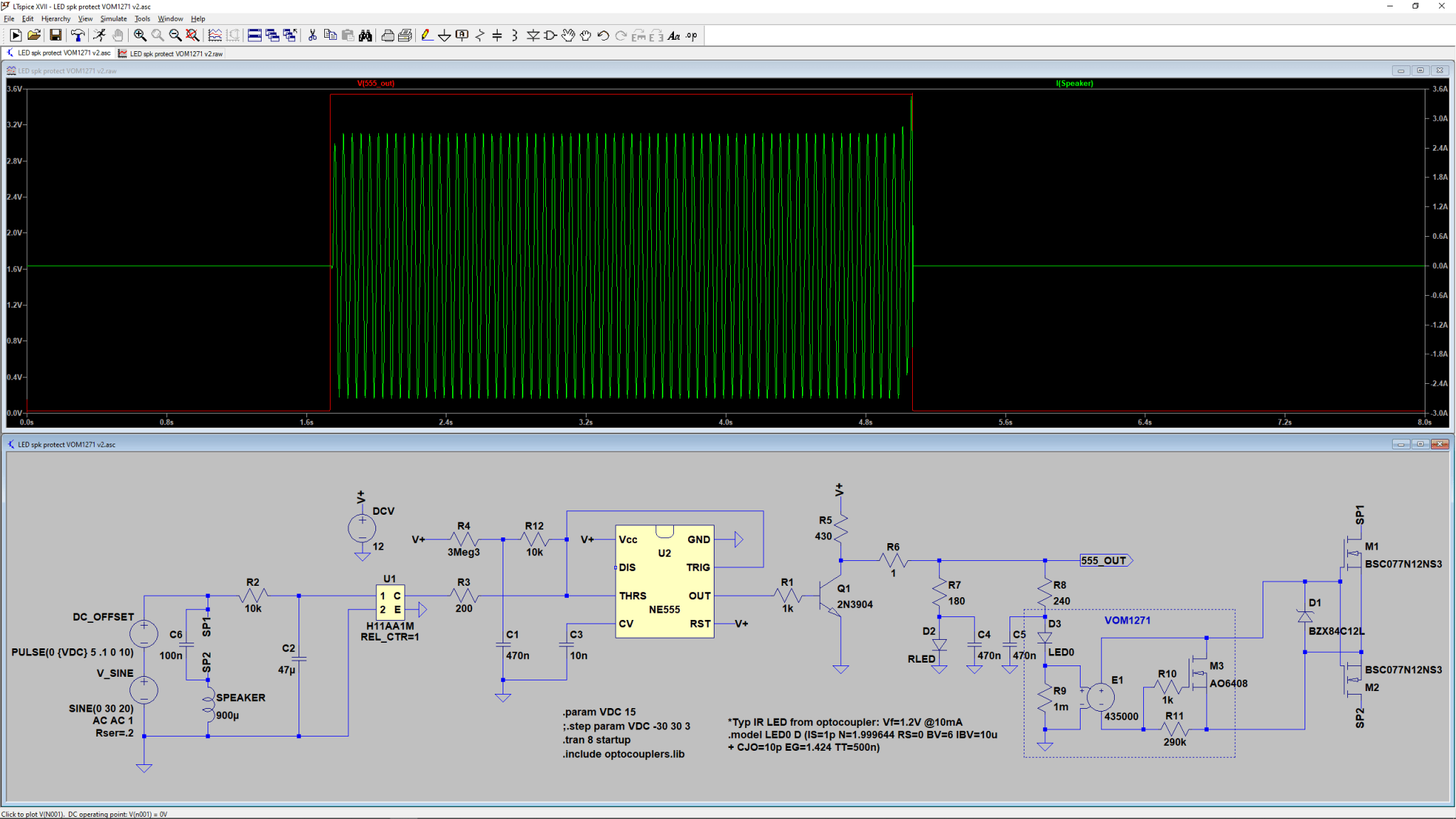The width and height of the screenshot is (1456, 819).
Task: Place an inductor tool
Action: point(515,35)
